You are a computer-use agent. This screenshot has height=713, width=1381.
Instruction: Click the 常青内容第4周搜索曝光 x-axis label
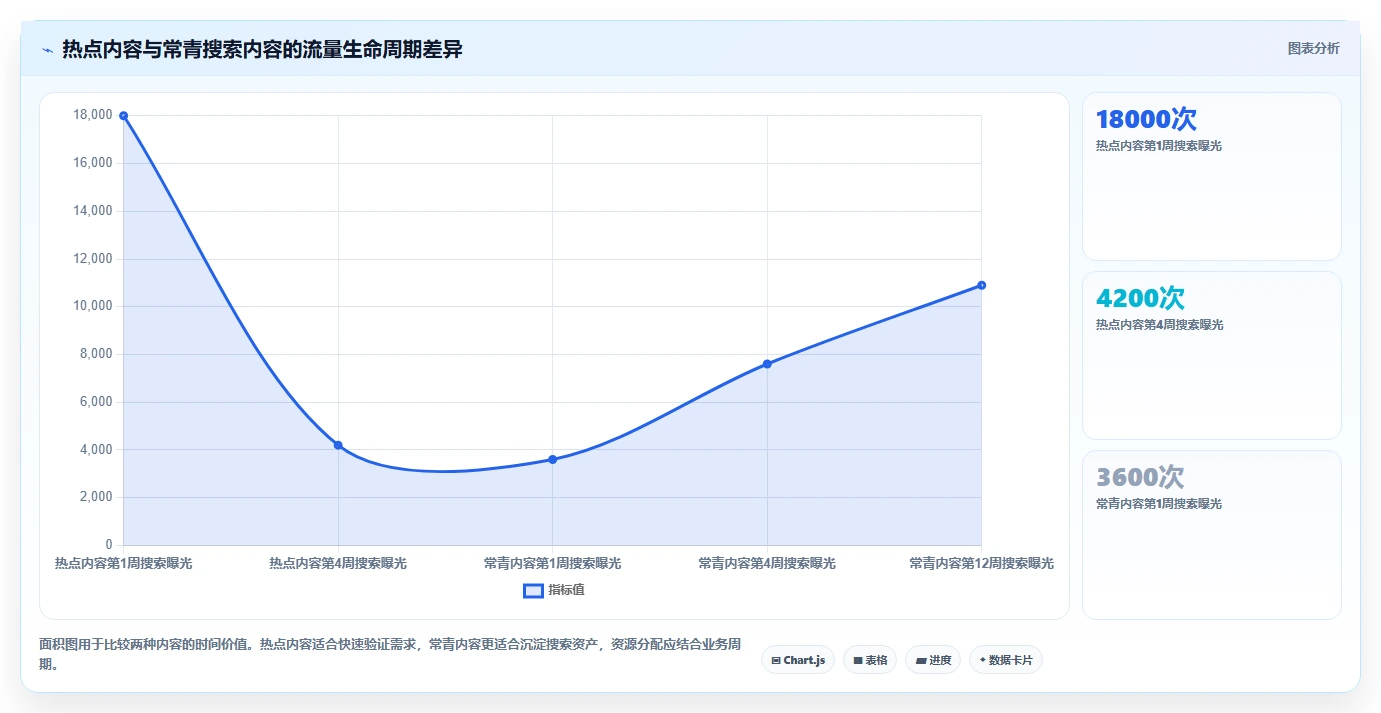click(767, 564)
